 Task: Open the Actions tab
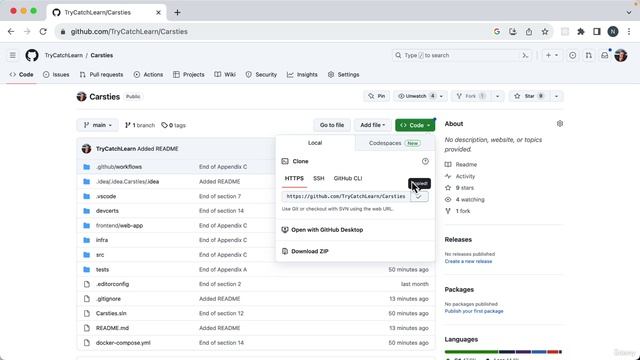(x=149, y=75)
